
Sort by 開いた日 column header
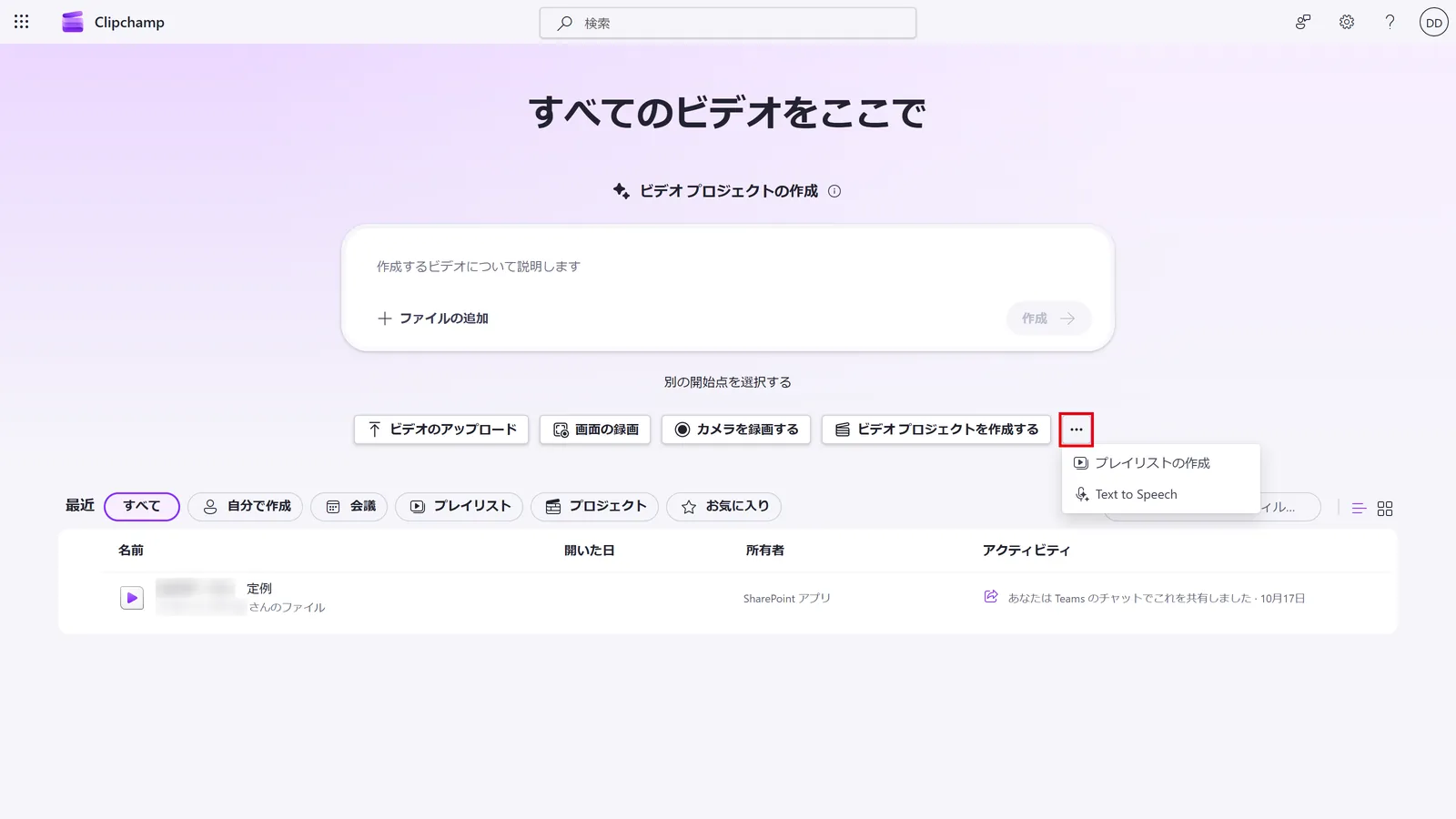[x=590, y=551]
